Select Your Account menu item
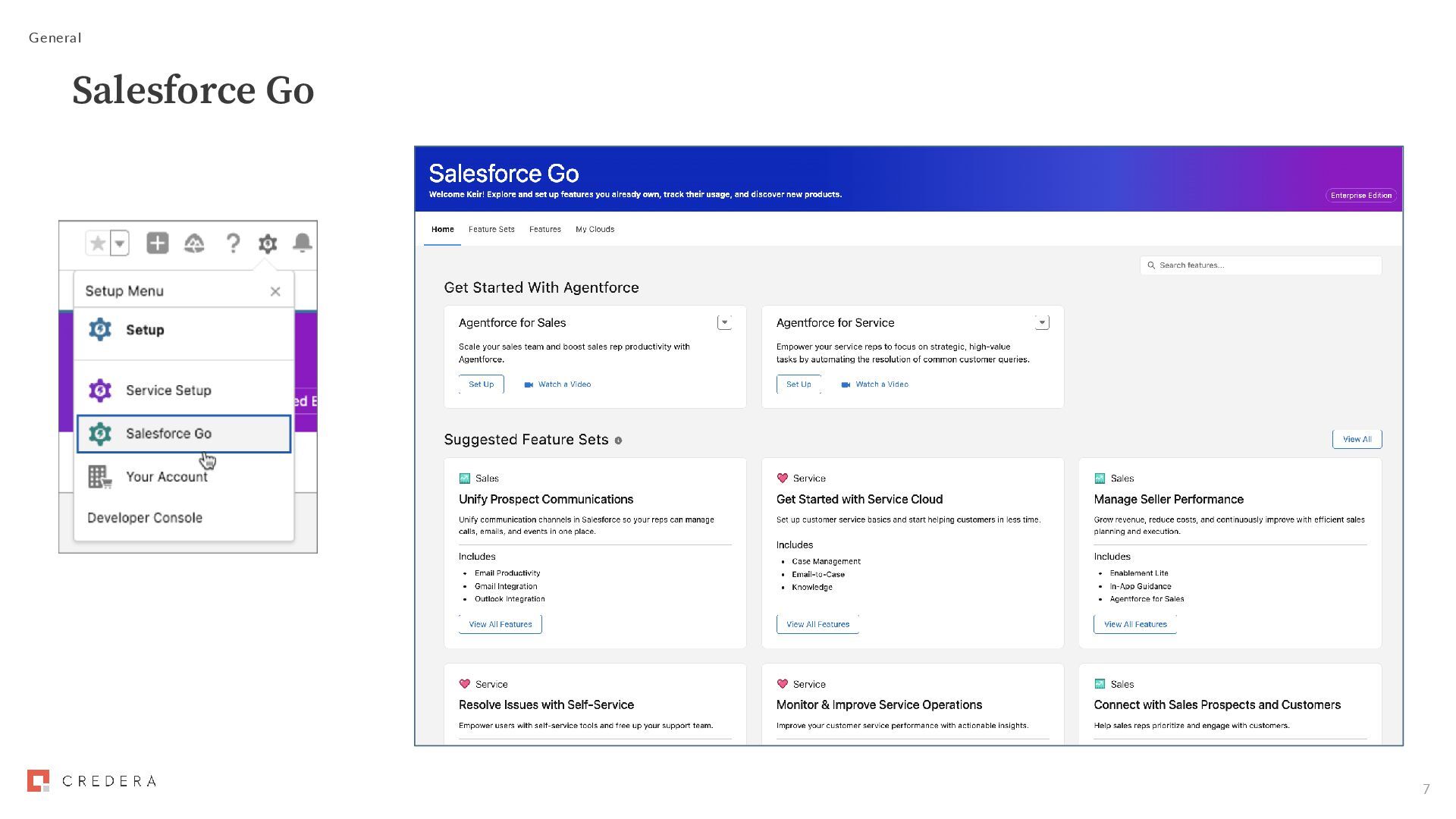1456x819 pixels. (166, 477)
